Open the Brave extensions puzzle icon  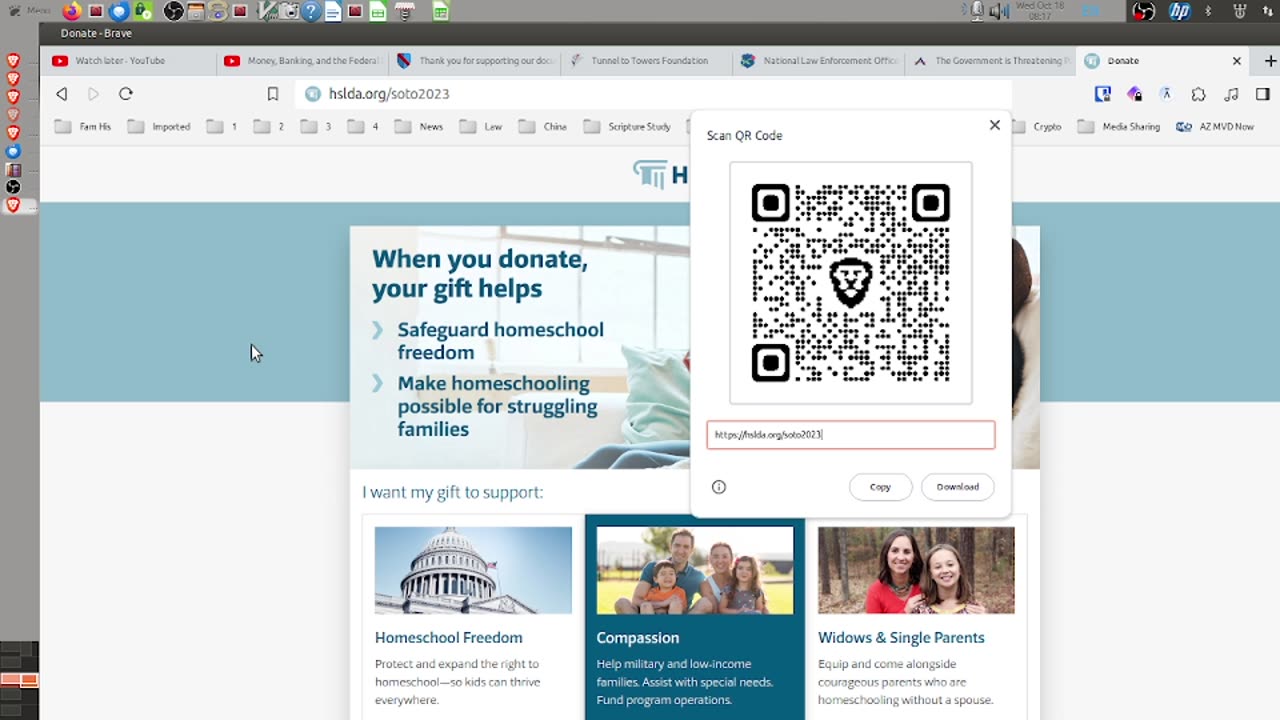[x=1199, y=94]
